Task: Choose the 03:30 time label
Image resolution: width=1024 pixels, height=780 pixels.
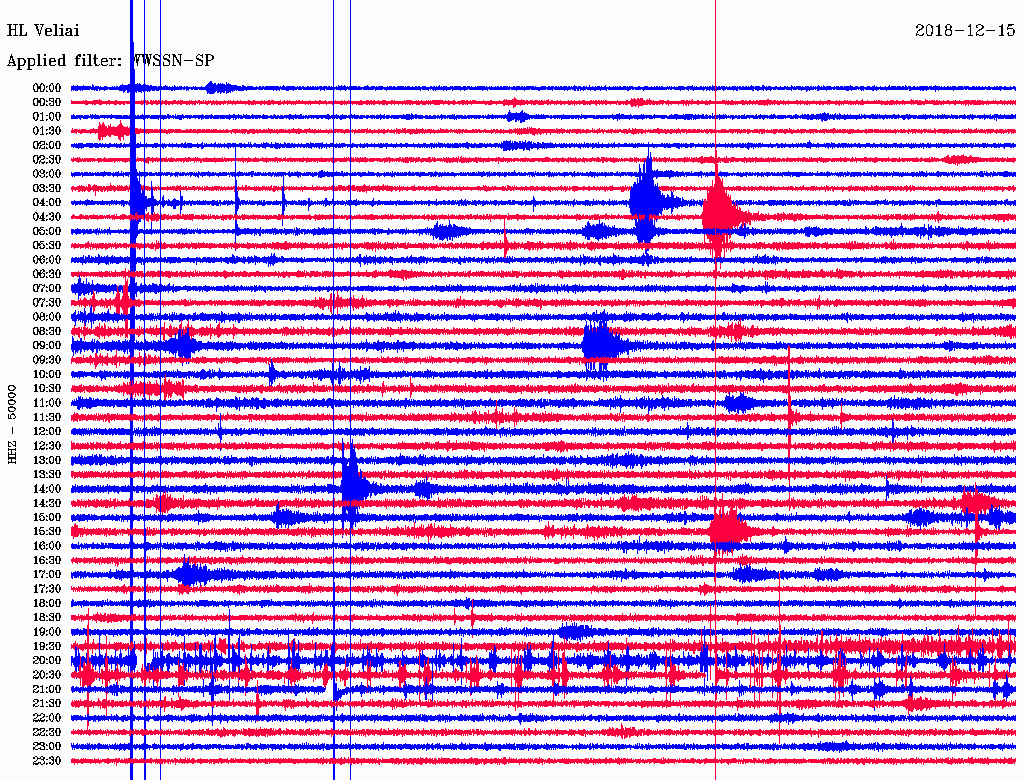Action: coord(47,188)
